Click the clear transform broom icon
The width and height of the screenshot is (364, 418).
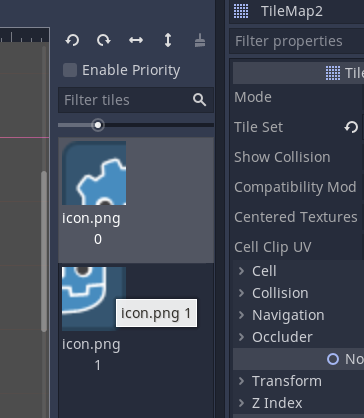pos(200,40)
